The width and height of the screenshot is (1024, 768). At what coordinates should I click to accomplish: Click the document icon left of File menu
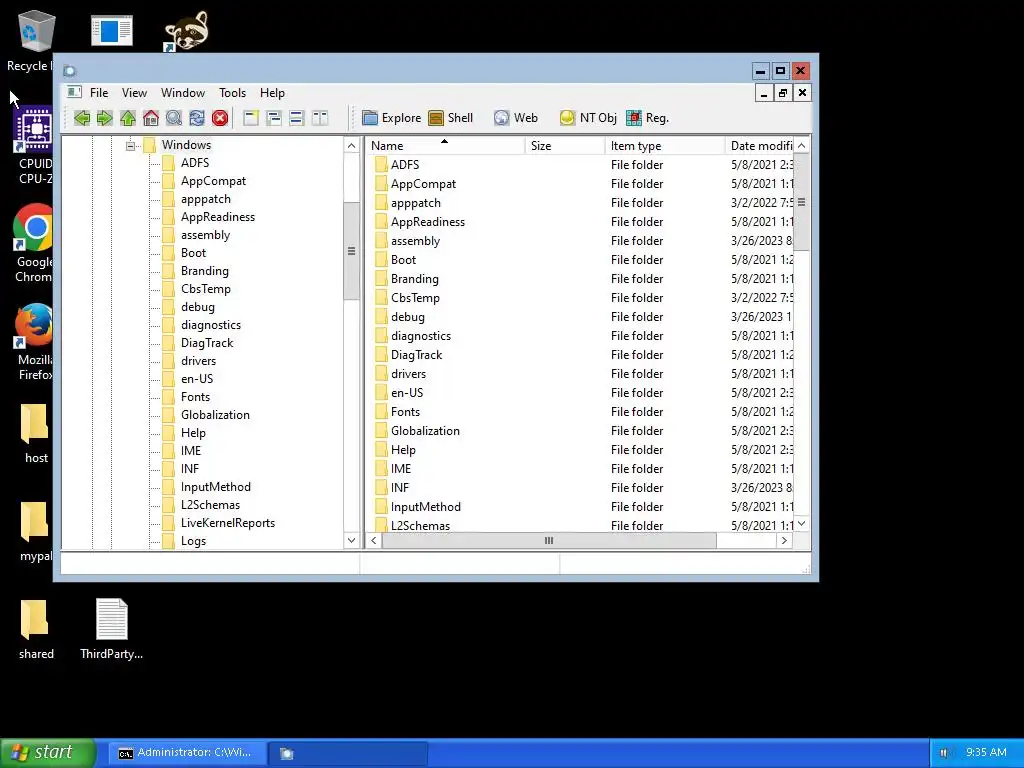click(x=74, y=92)
